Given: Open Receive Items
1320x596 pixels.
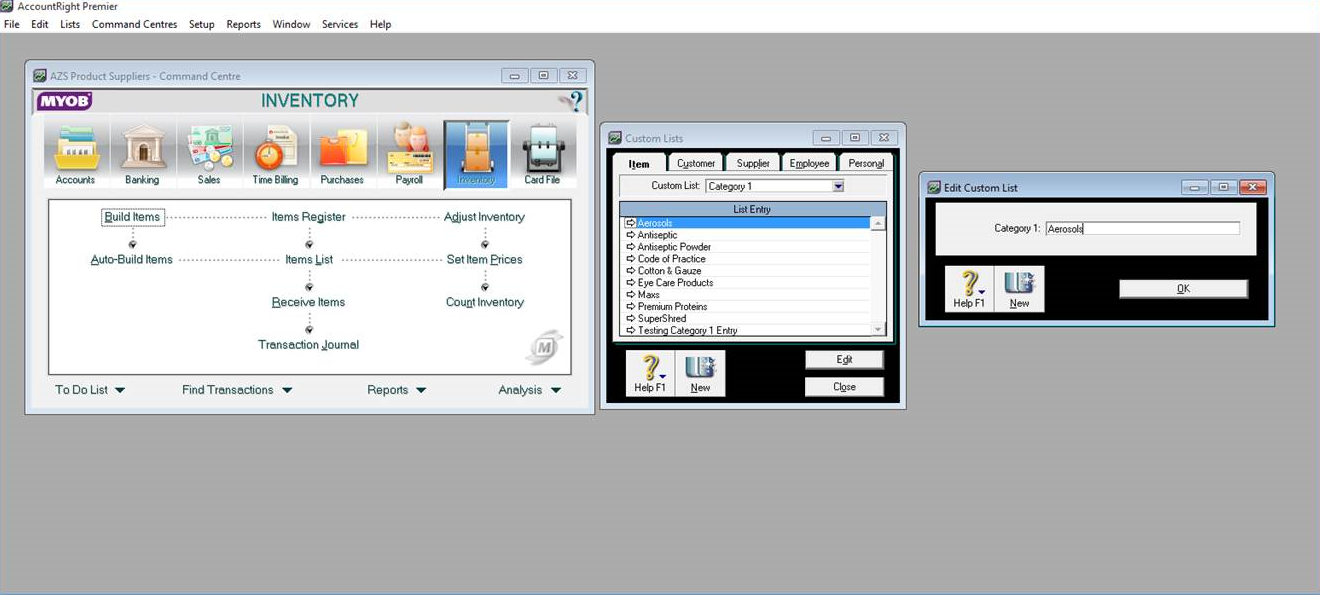Looking at the screenshot, I should pos(309,303).
